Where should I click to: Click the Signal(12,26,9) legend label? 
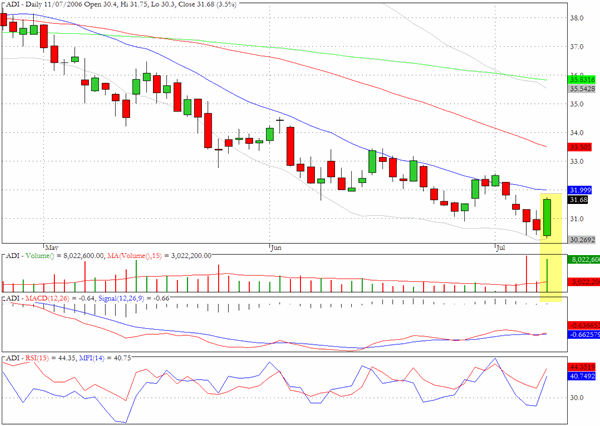pos(121,298)
